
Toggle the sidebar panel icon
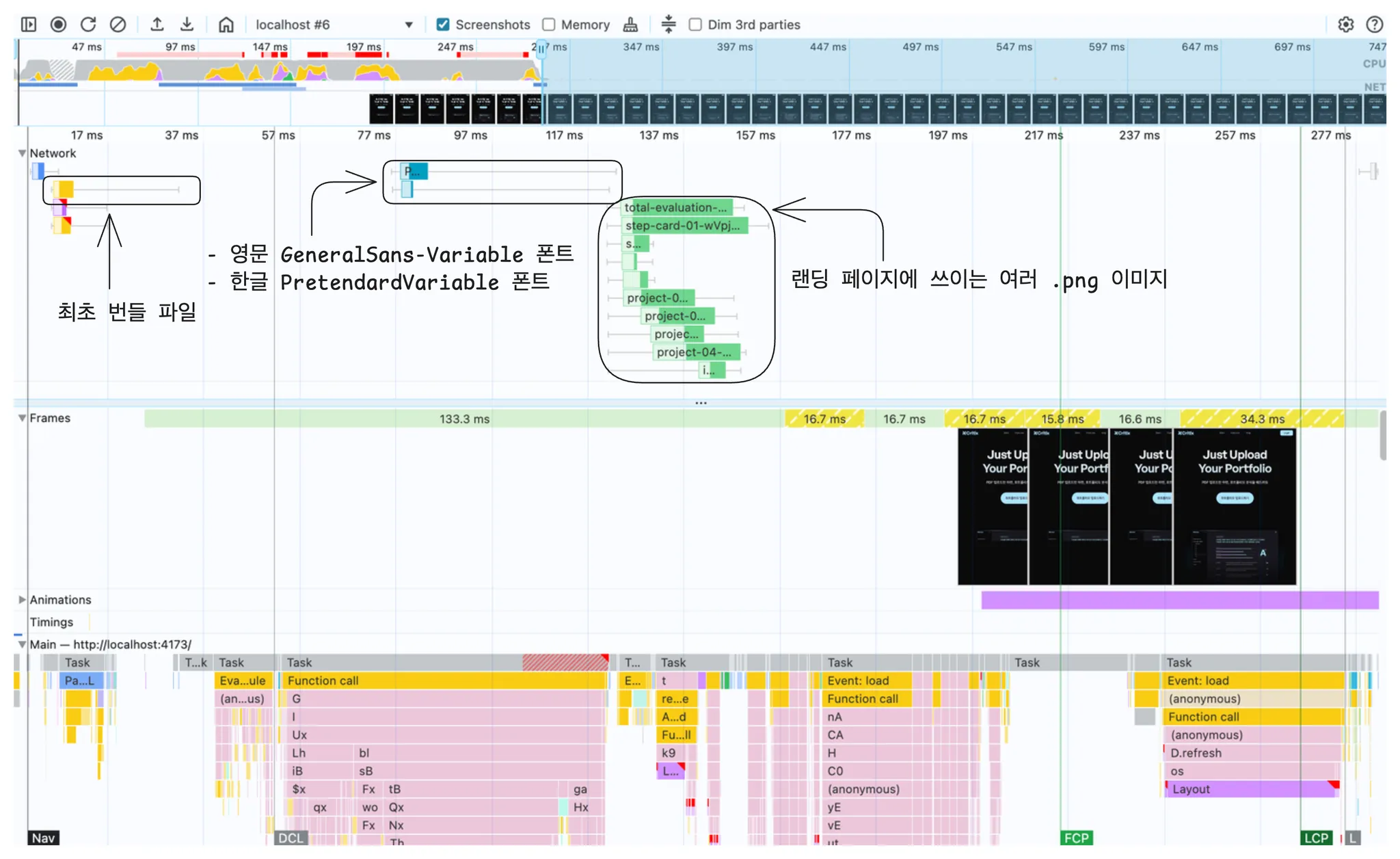tap(29, 25)
